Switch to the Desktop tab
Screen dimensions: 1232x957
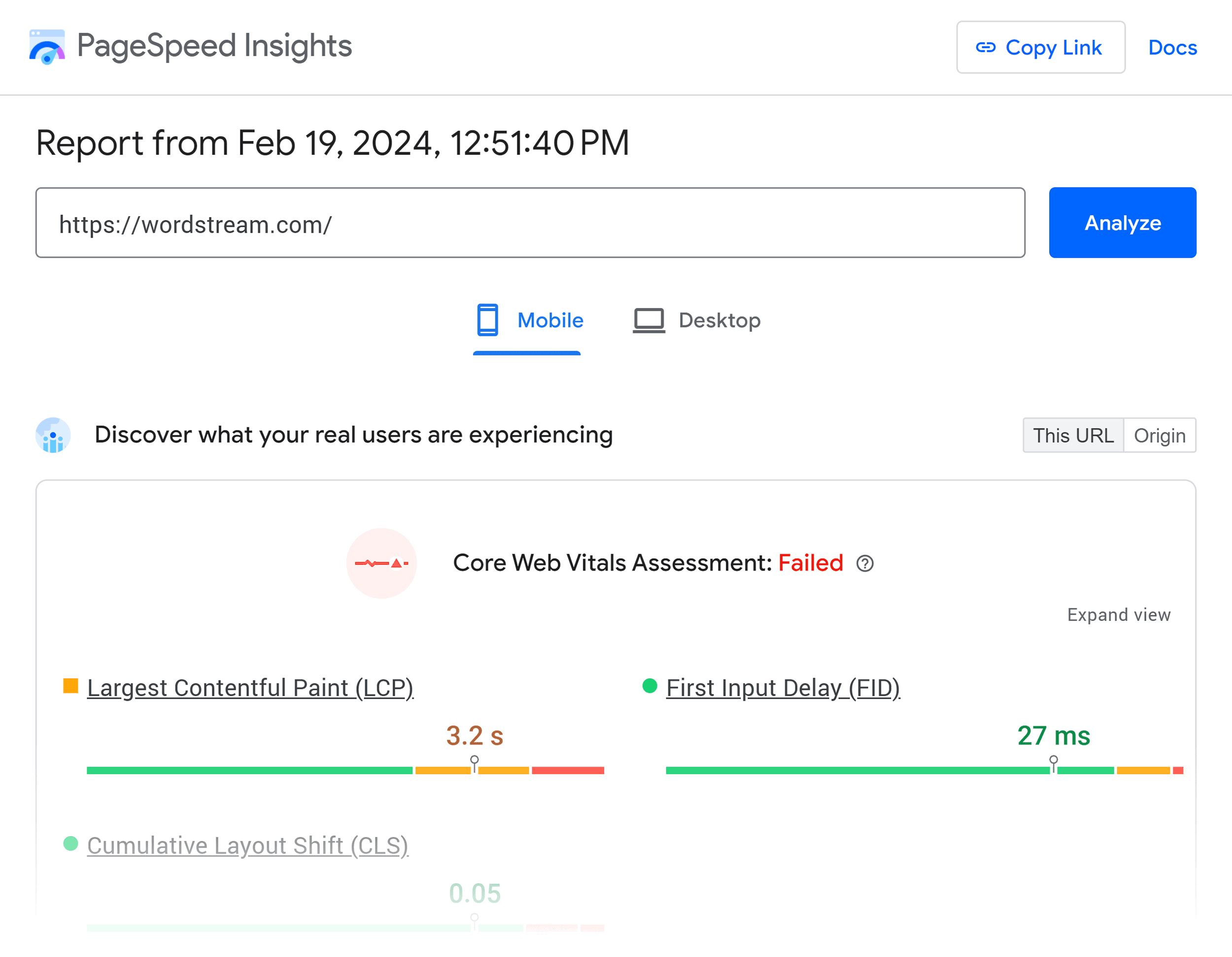point(719,320)
